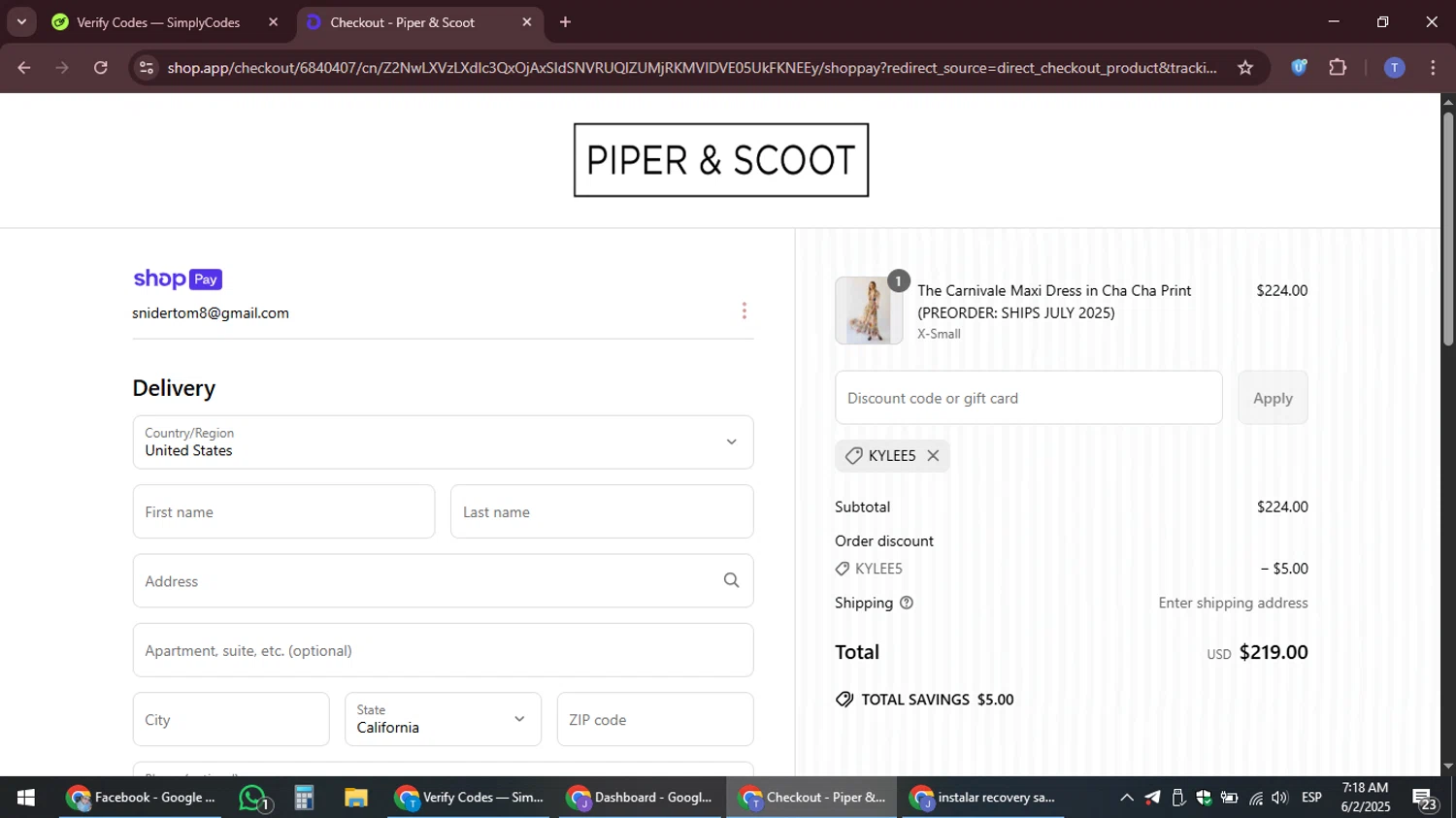Image resolution: width=1456 pixels, height=818 pixels.
Task: Bookmark this page with the star icon
Action: [x=1245, y=68]
